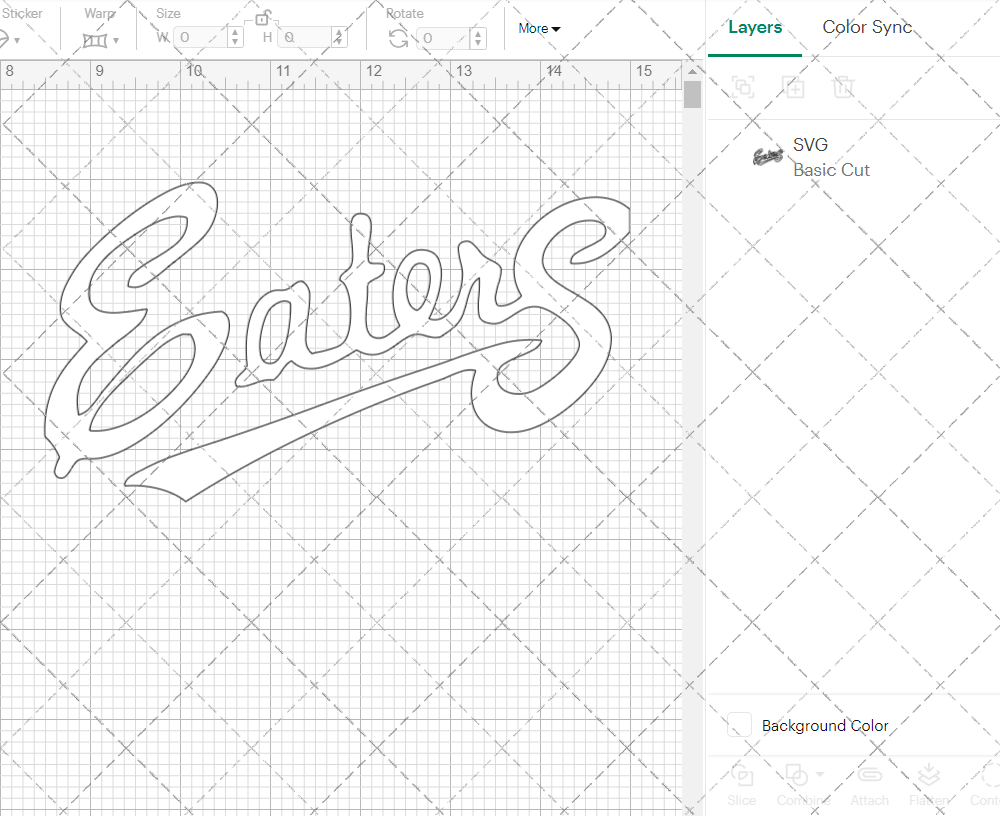The width and height of the screenshot is (1000, 816).
Task: Click the Warp tool icon
Action: 94,40
